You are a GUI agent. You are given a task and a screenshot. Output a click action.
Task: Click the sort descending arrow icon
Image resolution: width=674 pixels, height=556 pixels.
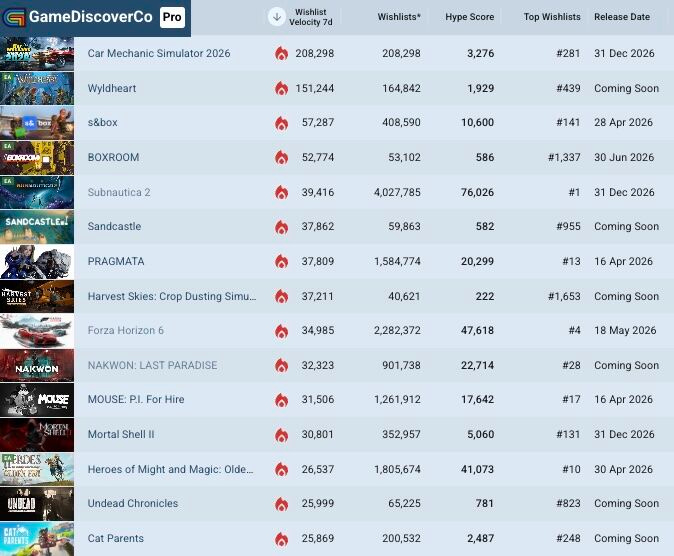tap(277, 17)
